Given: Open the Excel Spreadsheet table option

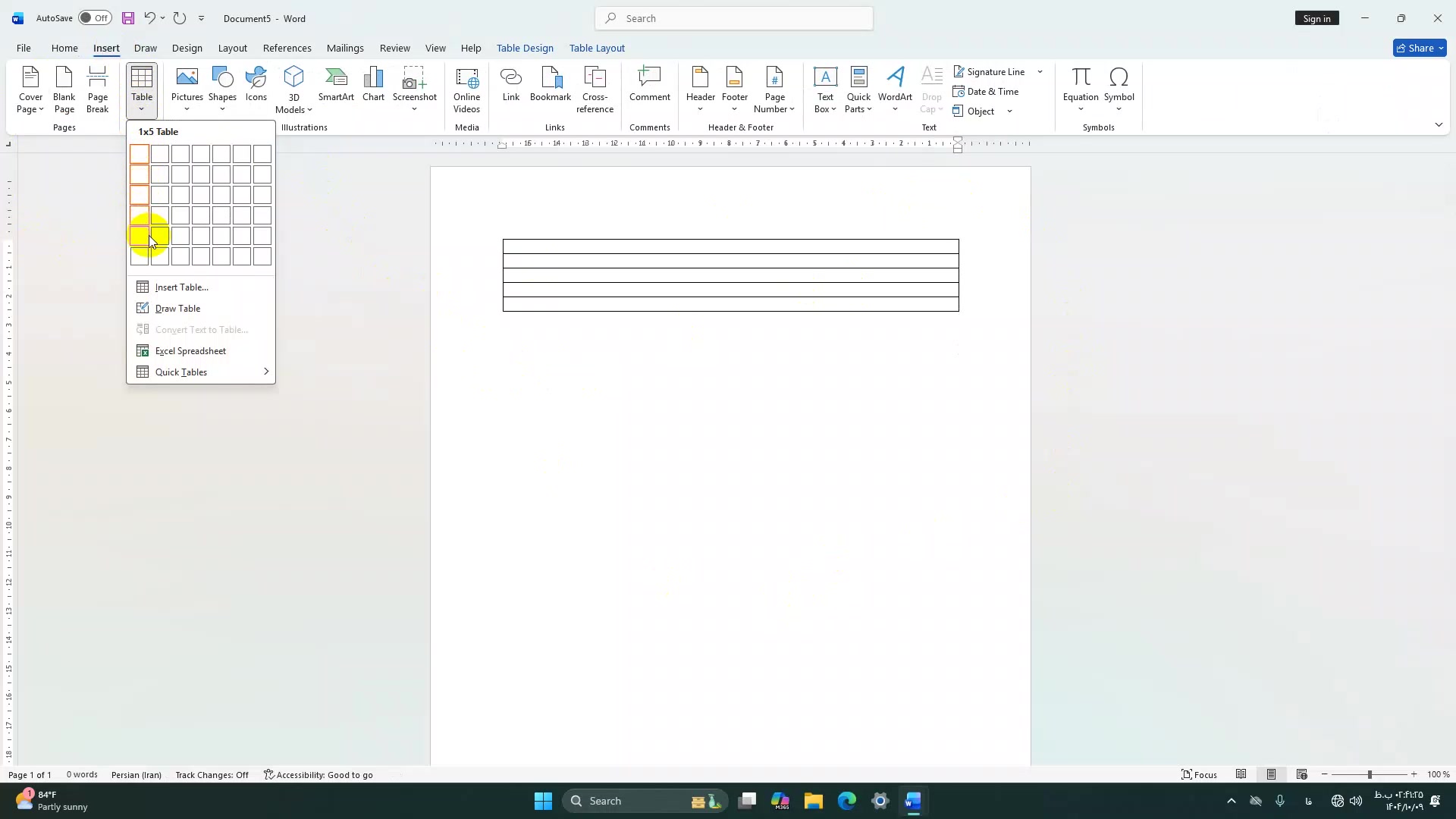Looking at the screenshot, I should click(190, 351).
